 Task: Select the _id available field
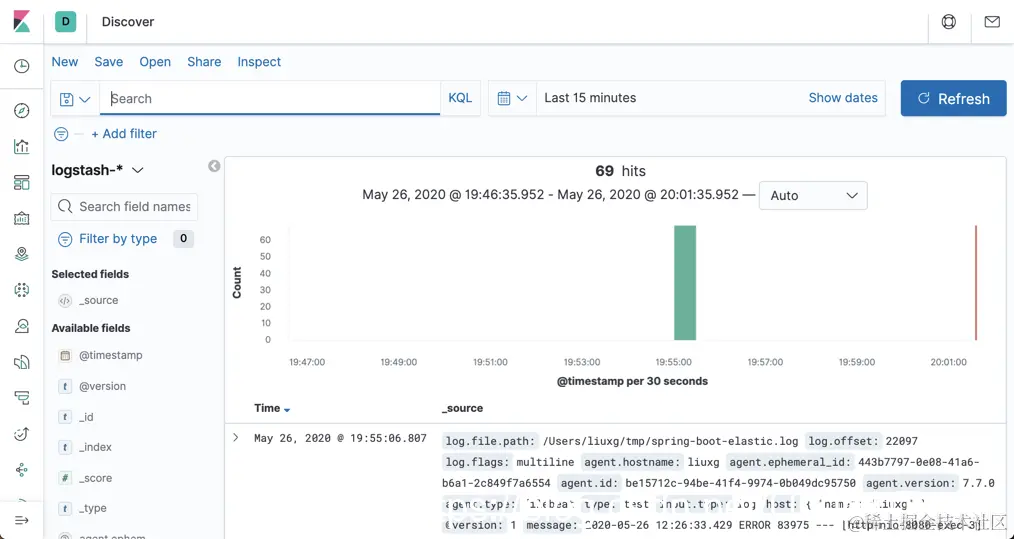[86, 417]
